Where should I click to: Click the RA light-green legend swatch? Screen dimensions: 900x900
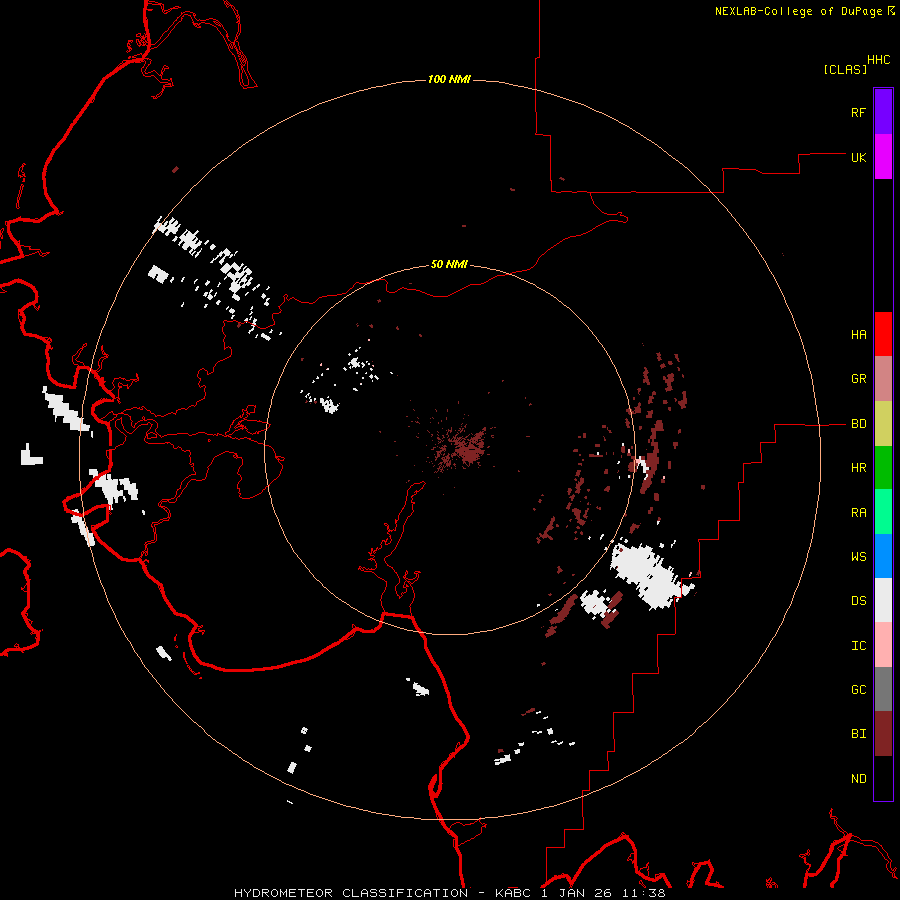[883, 512]
